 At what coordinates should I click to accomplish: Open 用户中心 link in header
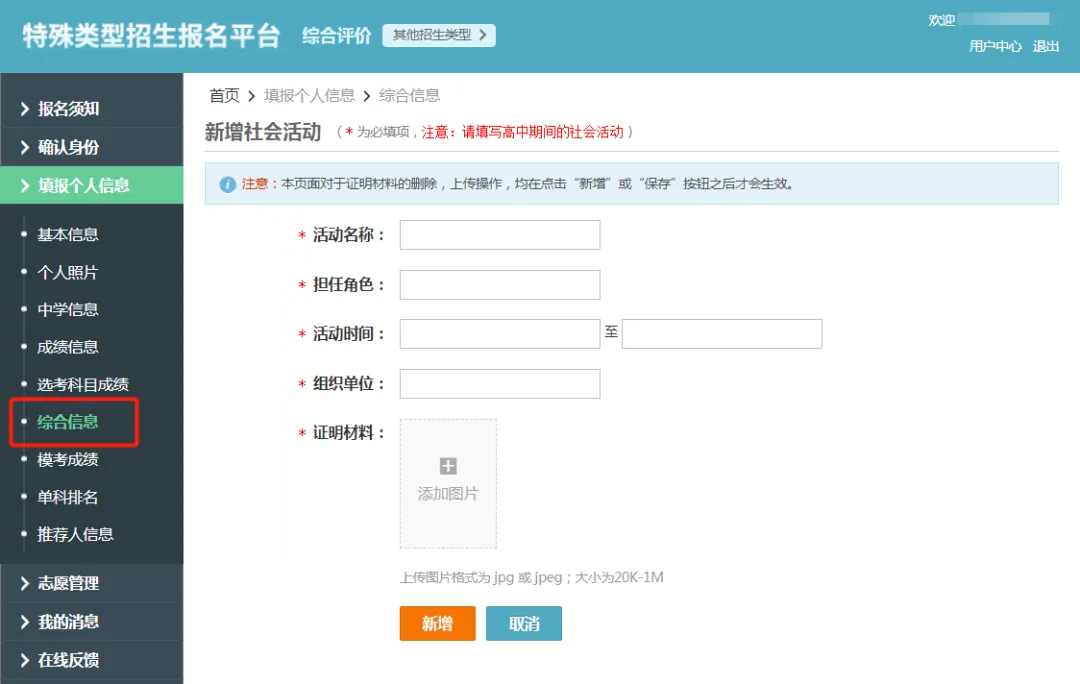pyautogui.click(x=995, y=46)
